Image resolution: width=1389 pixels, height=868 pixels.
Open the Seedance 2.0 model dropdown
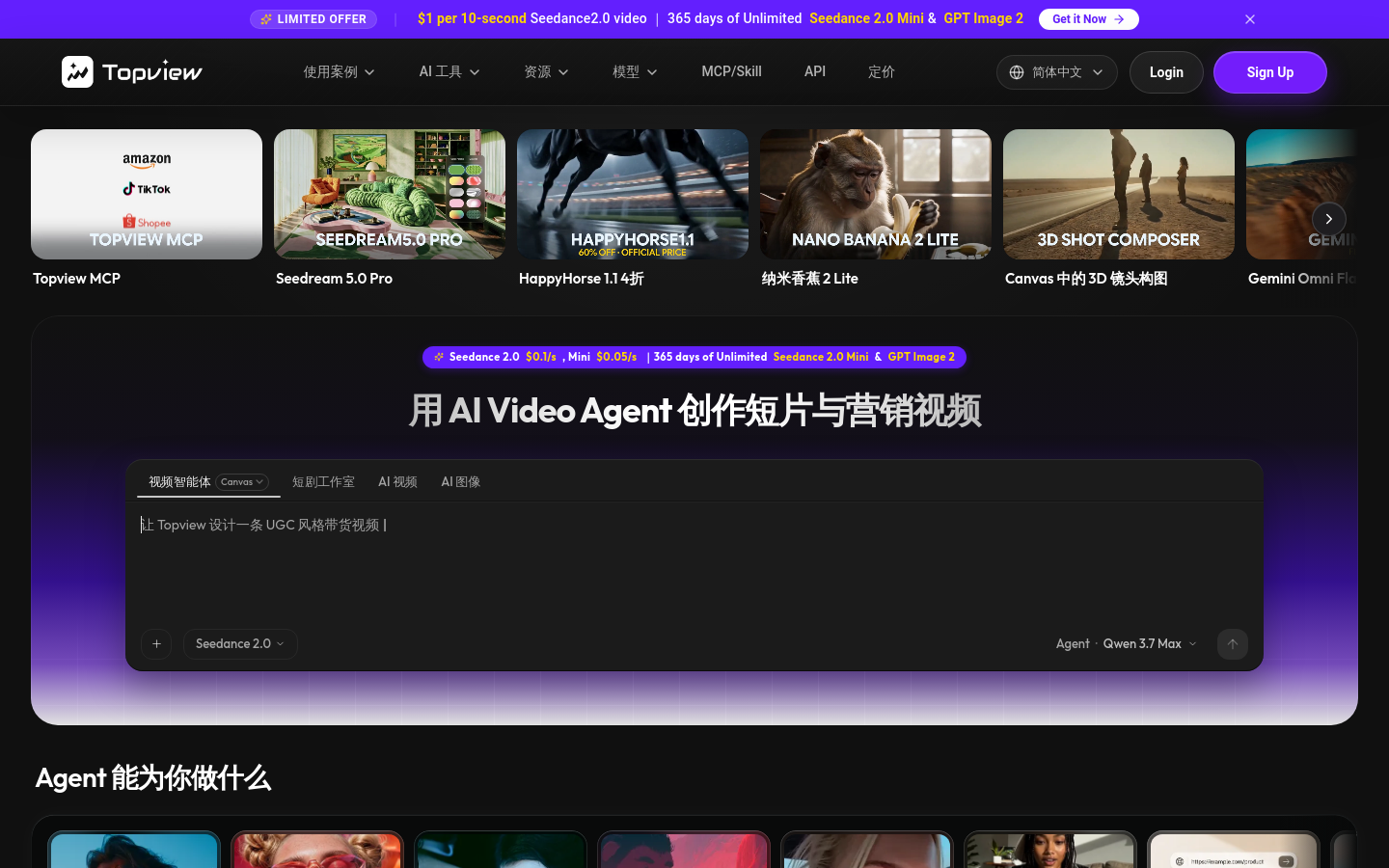[x=240, y=644]
